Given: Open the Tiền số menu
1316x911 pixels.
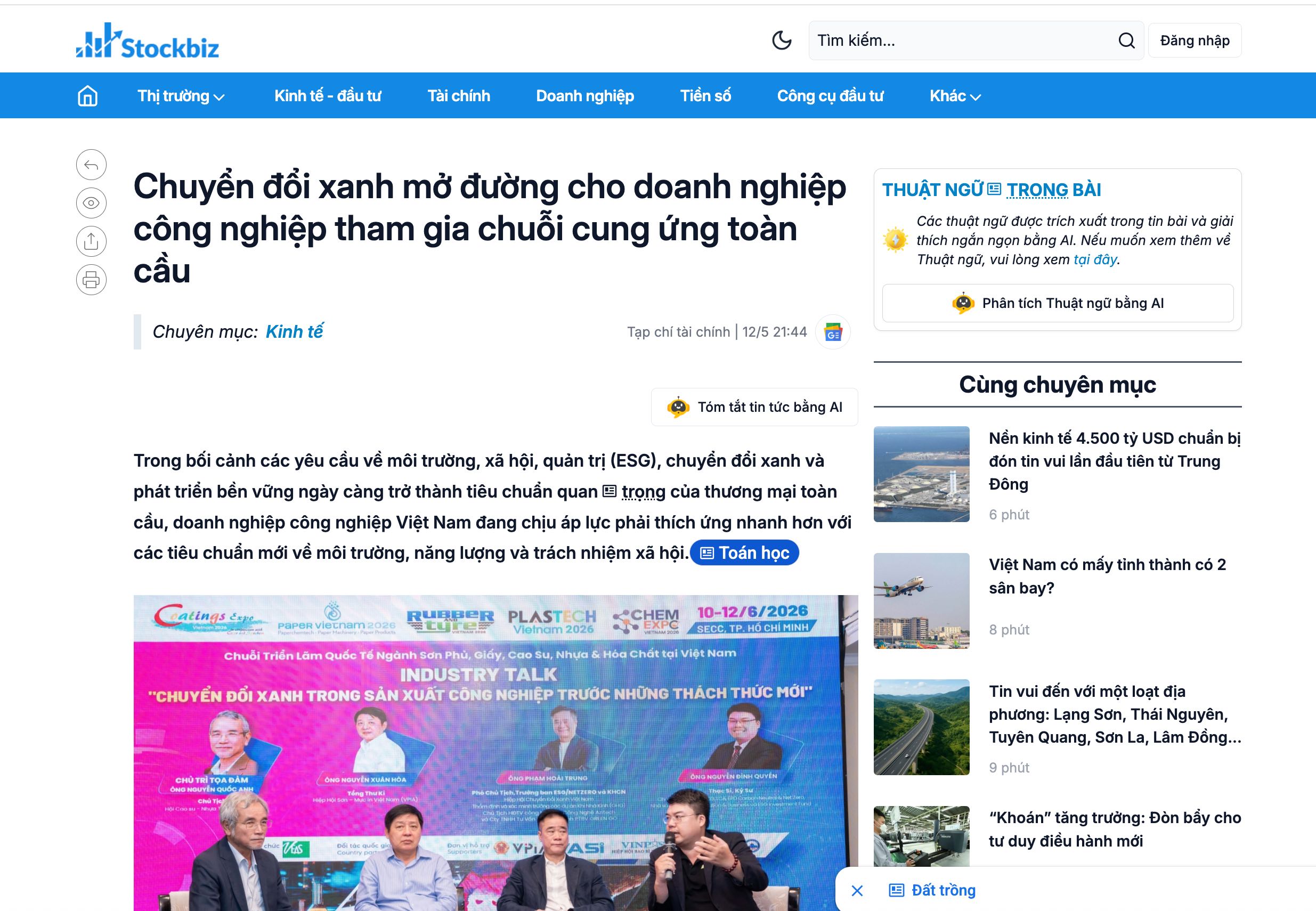Looking at the screenshot, I should (x=705, y=96).
